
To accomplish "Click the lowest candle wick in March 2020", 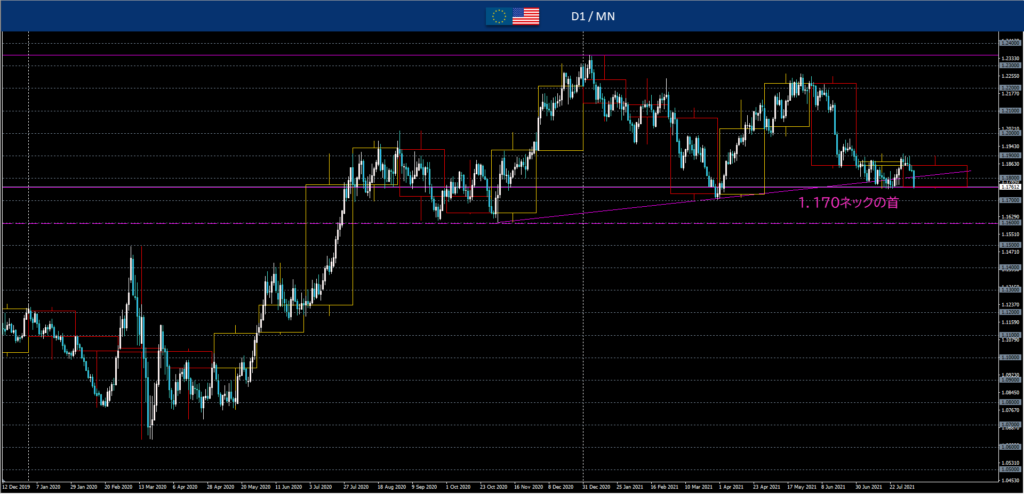I will coord(150,436).
